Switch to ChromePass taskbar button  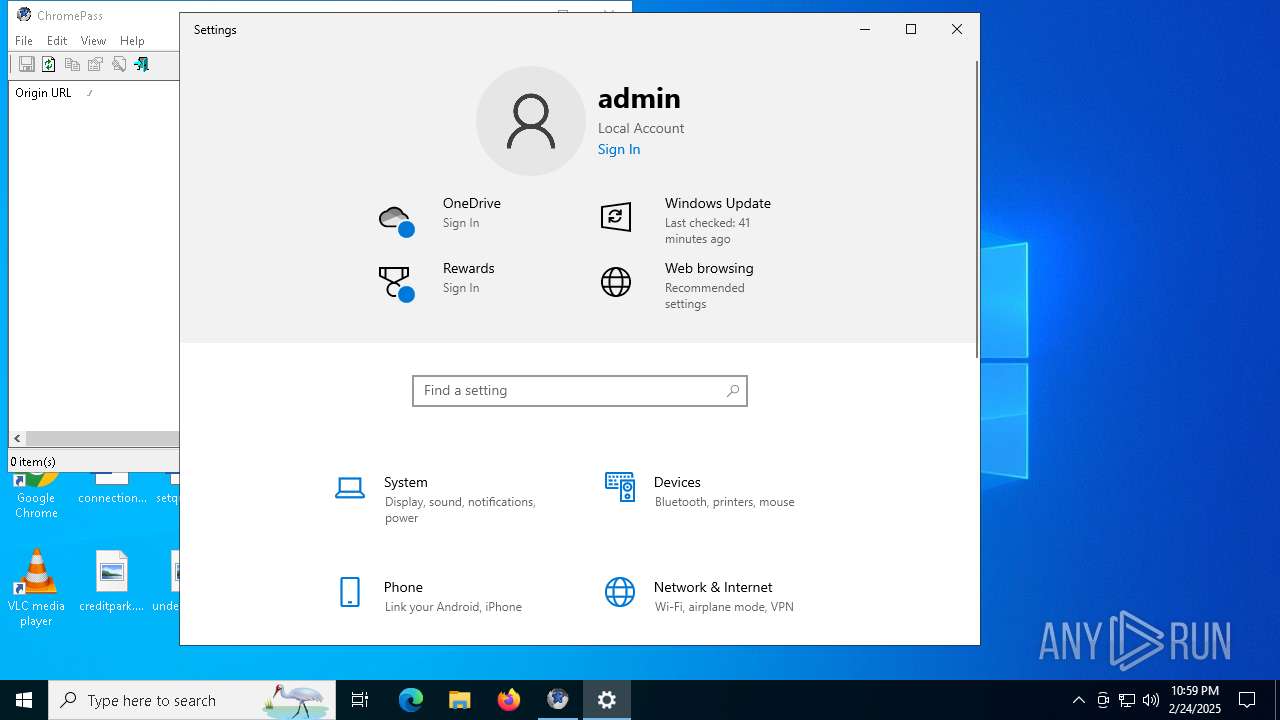point(558,700)
